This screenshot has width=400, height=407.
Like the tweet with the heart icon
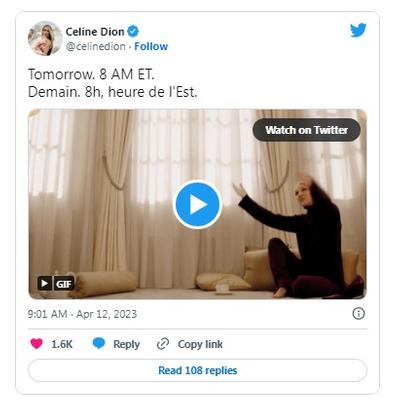[x=37, y=344]
